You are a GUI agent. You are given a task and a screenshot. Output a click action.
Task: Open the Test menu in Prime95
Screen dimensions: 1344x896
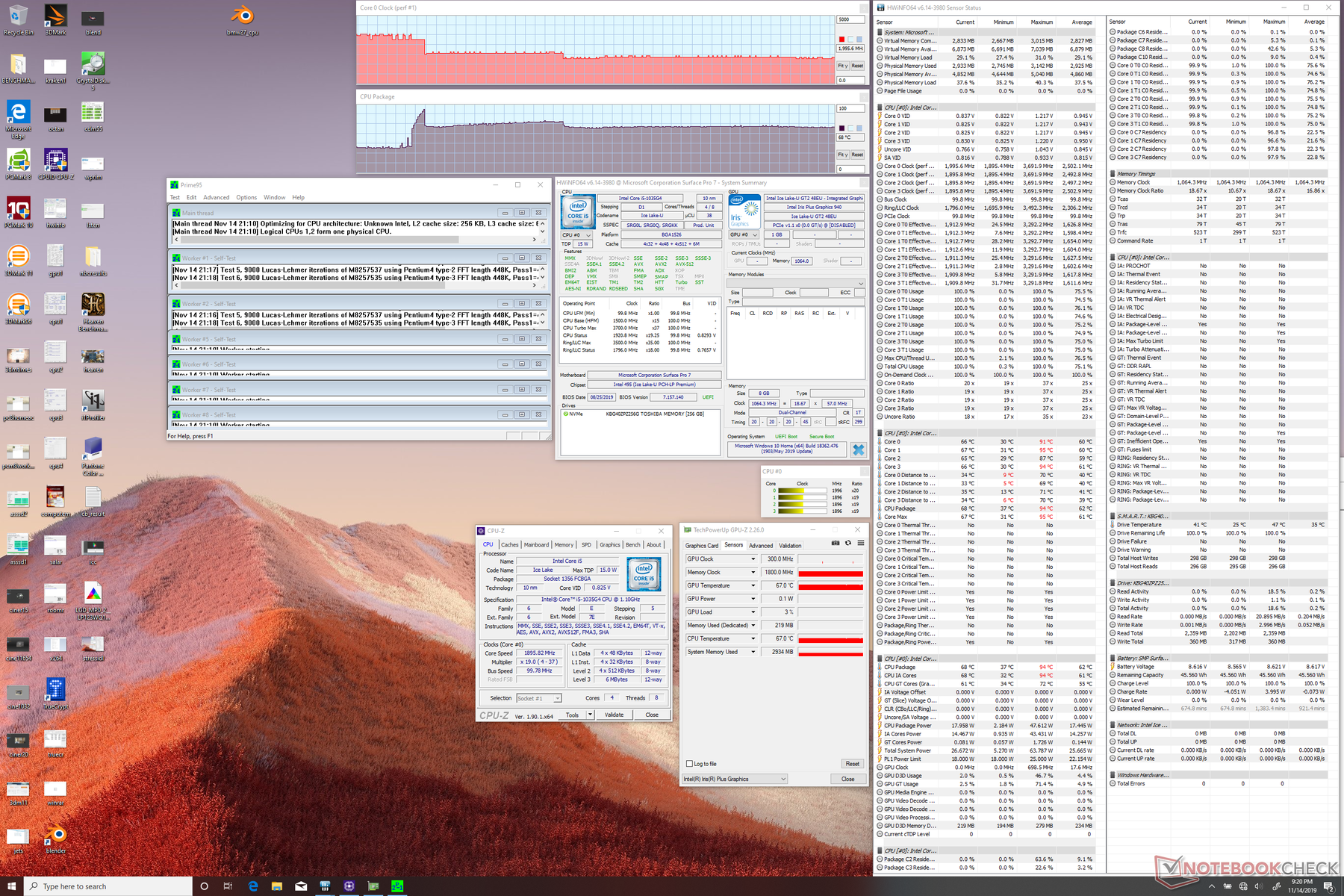(175, 198)
